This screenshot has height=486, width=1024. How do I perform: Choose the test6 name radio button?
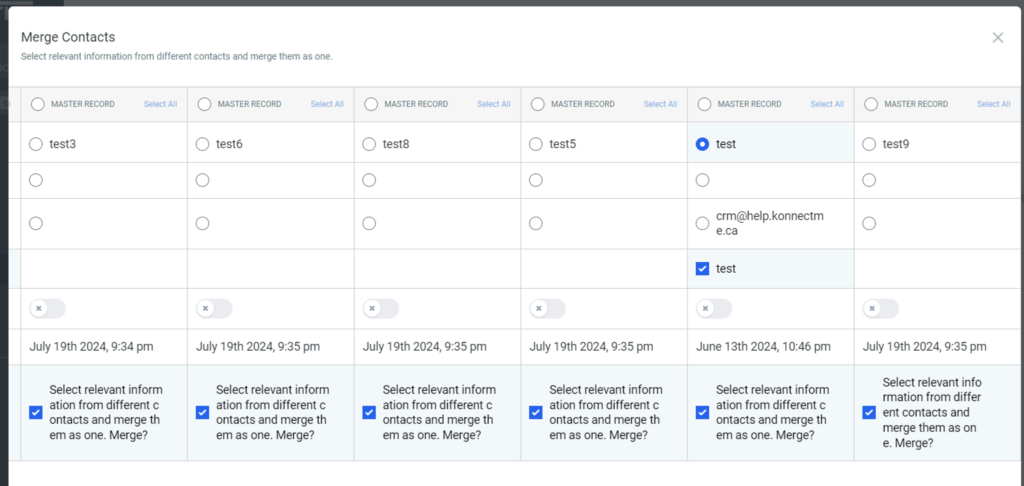203,144
